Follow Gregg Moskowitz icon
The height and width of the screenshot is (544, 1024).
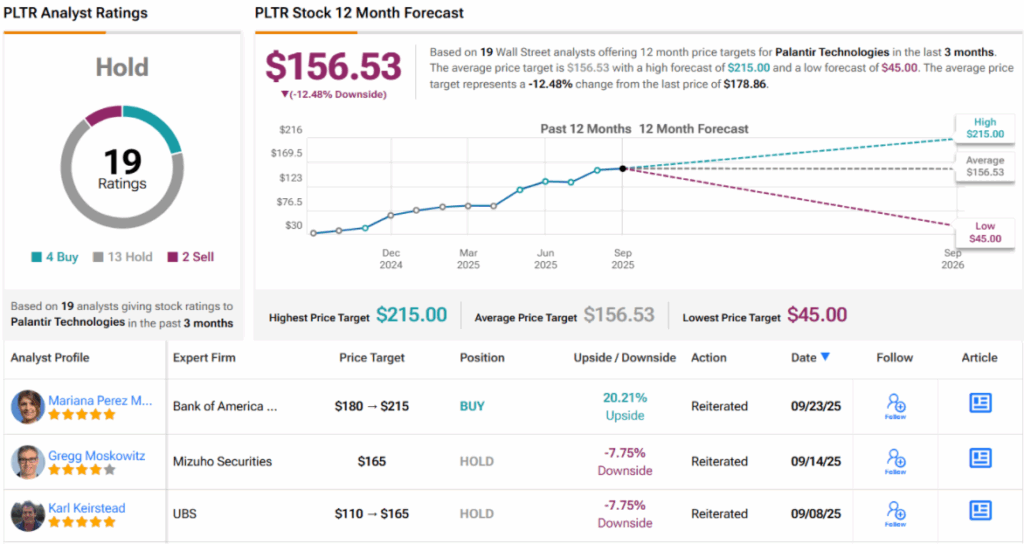tap(895, 461)
